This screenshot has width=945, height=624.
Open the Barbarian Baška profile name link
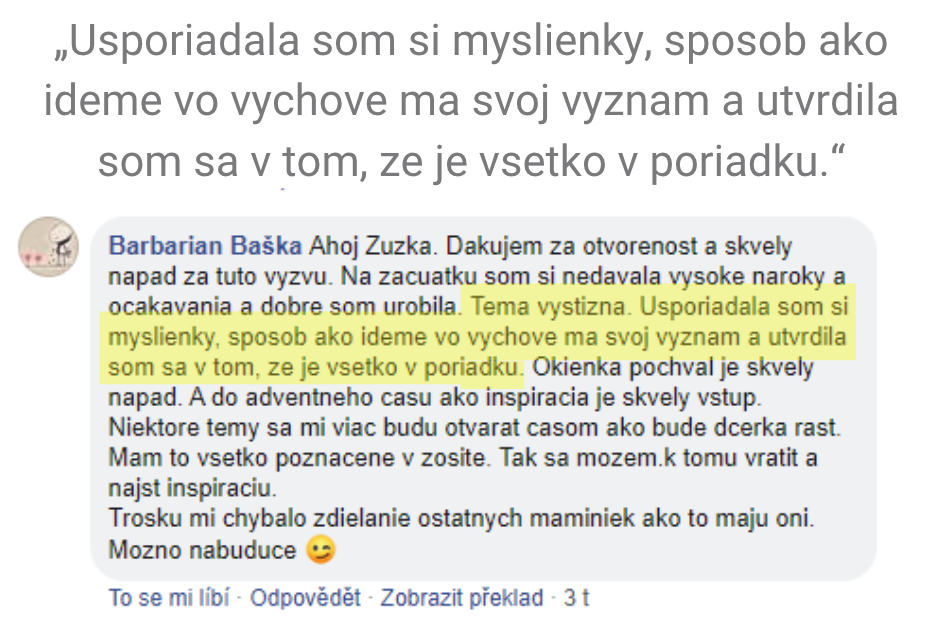pos(206,246)
